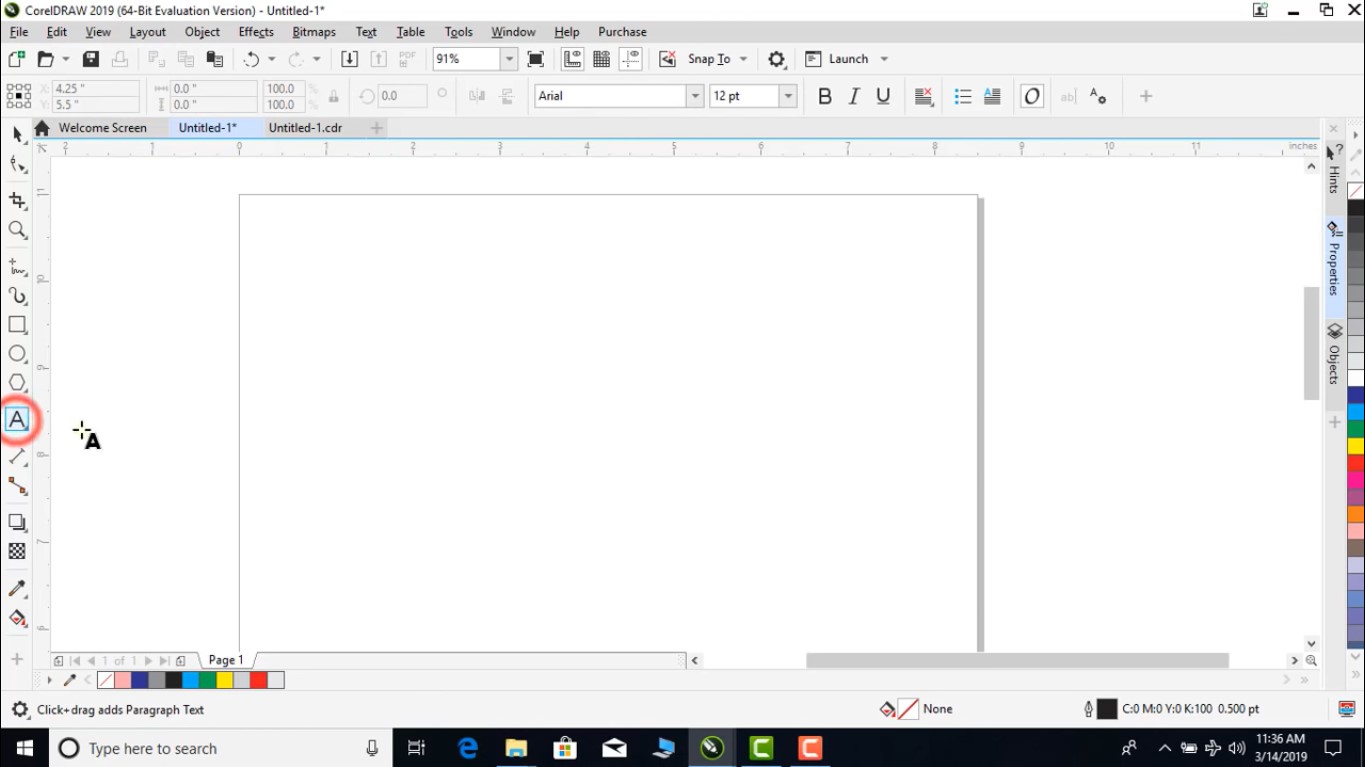This screenshot has height=767, width=1365.
Task: Select the Pick tool
Action: pyautogui.click(x=16, y=133)
